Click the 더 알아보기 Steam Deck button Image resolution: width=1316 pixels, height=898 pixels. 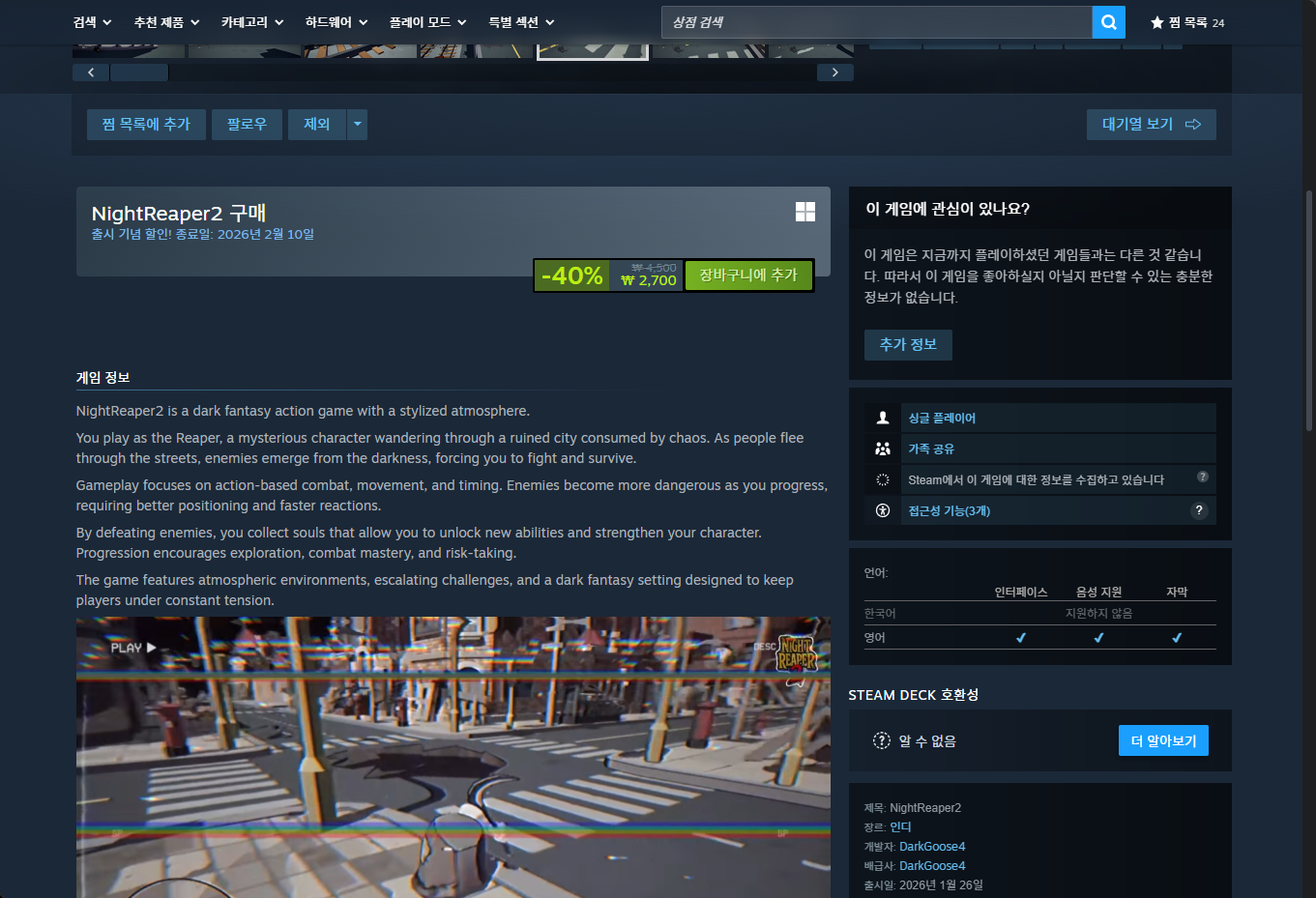pos(1163,740)
